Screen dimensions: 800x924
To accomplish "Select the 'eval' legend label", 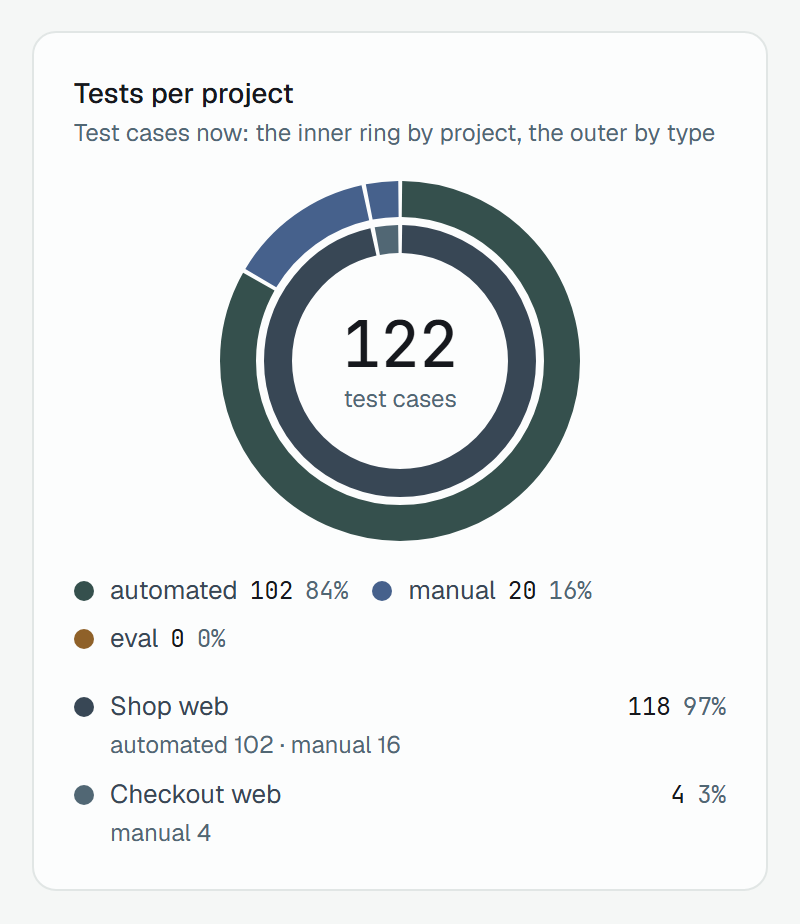I will coord(134,639).
